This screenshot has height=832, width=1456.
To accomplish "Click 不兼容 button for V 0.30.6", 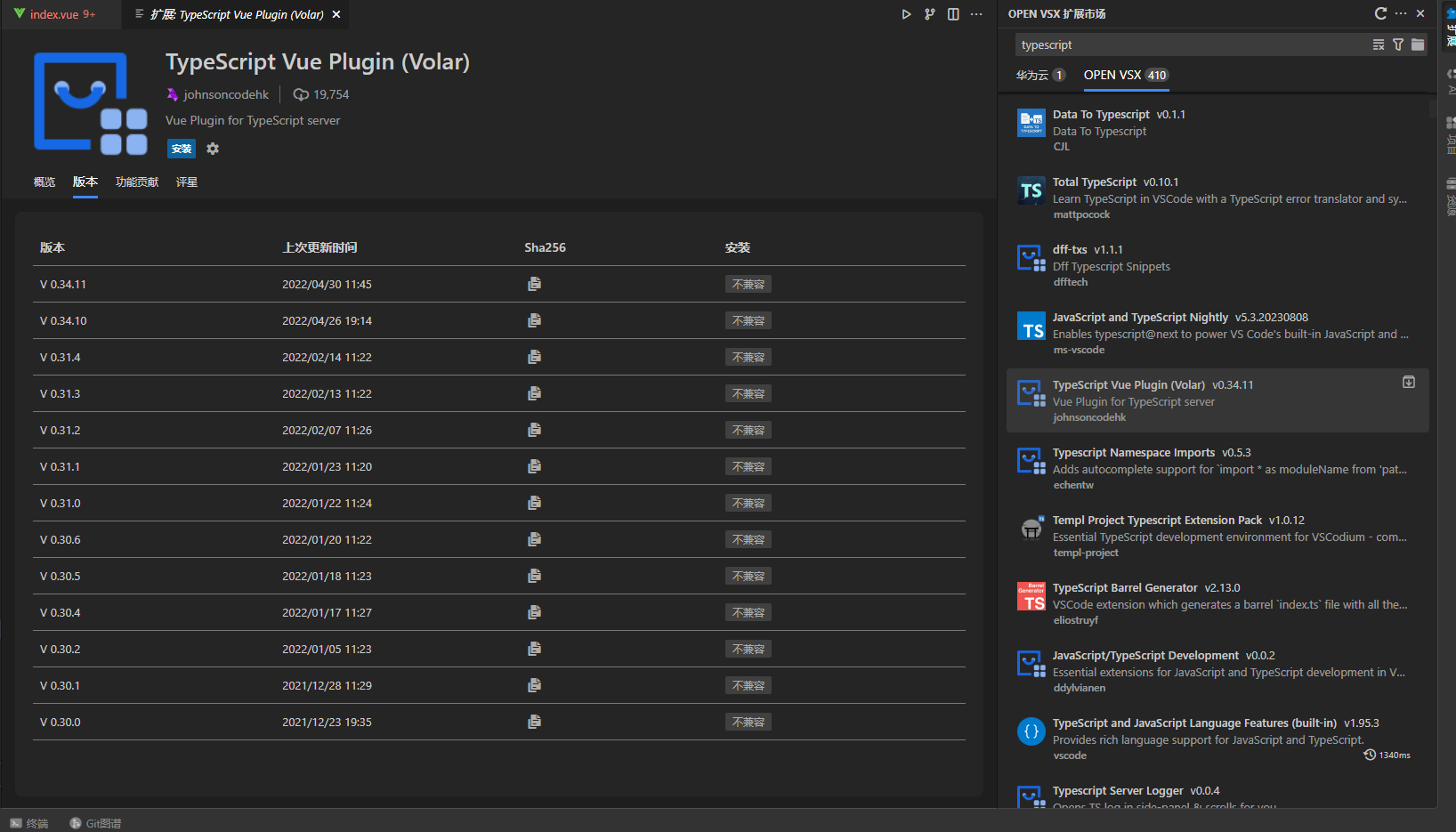I will (x=748, y=539).
